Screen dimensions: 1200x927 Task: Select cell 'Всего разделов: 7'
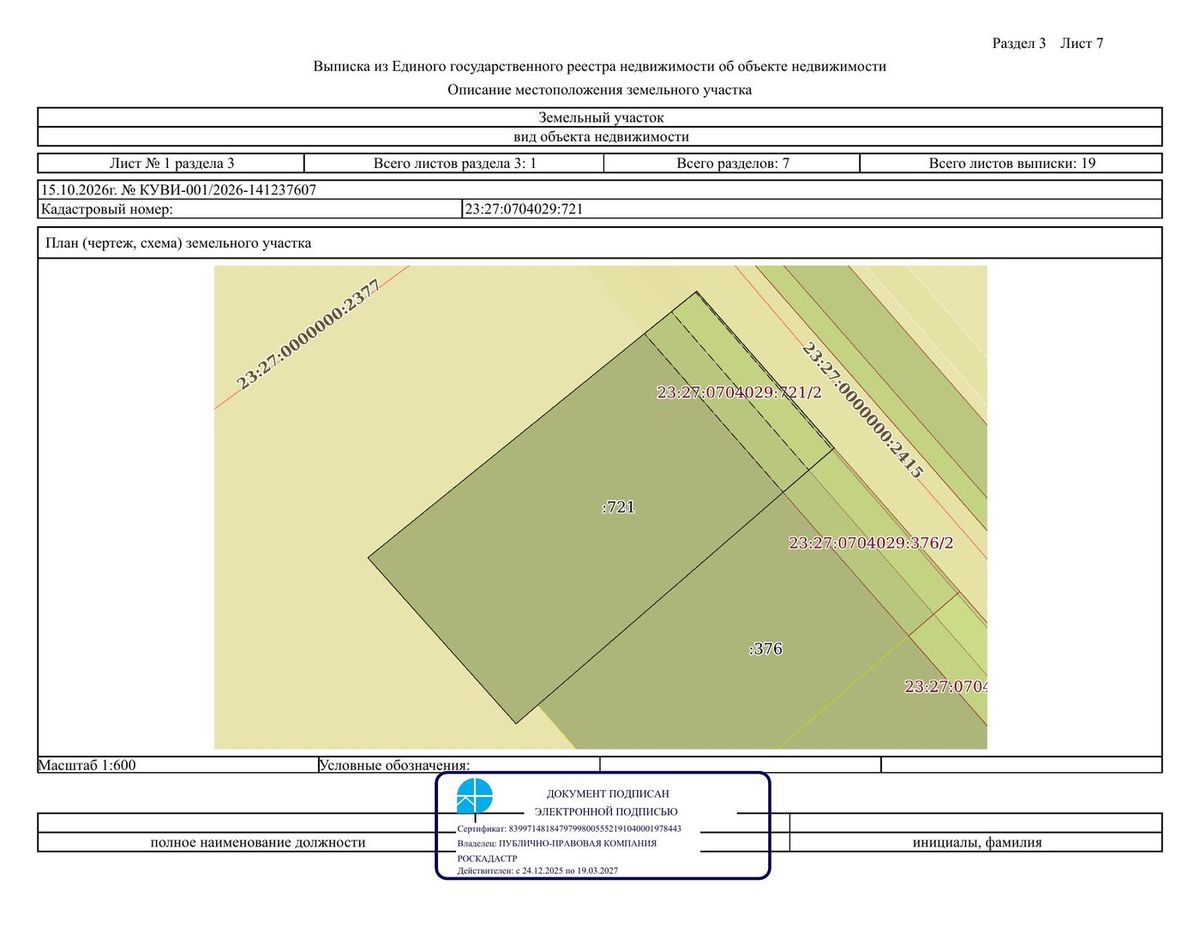click(733, 163)
